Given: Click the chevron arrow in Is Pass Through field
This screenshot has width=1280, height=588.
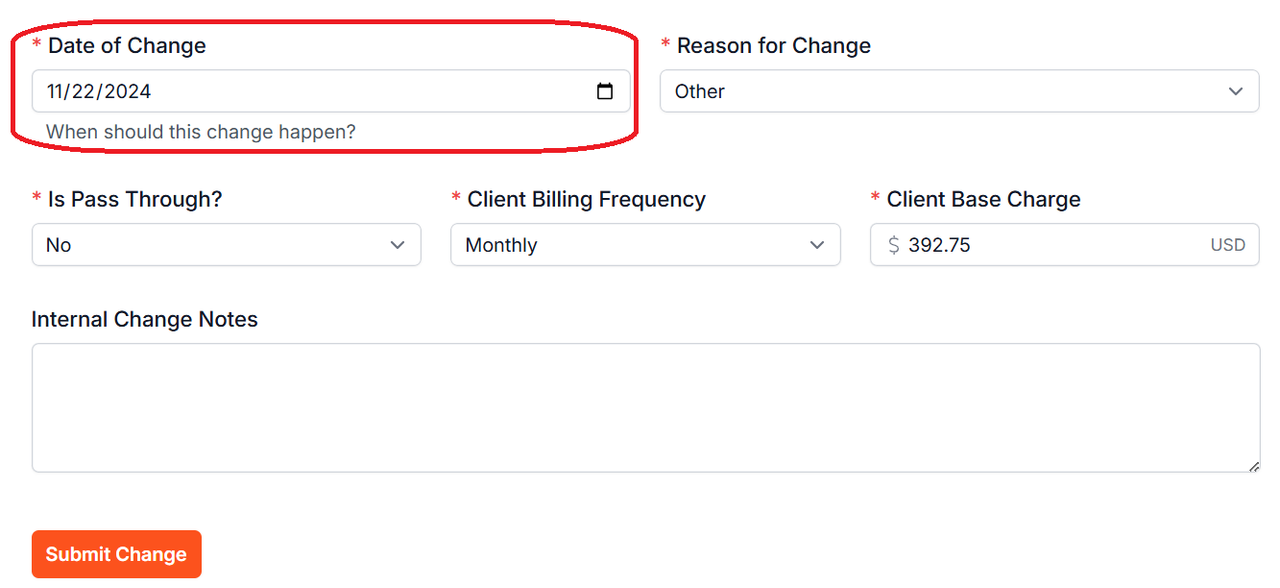Looking at the screenshot, I should (x=398, y=245).
